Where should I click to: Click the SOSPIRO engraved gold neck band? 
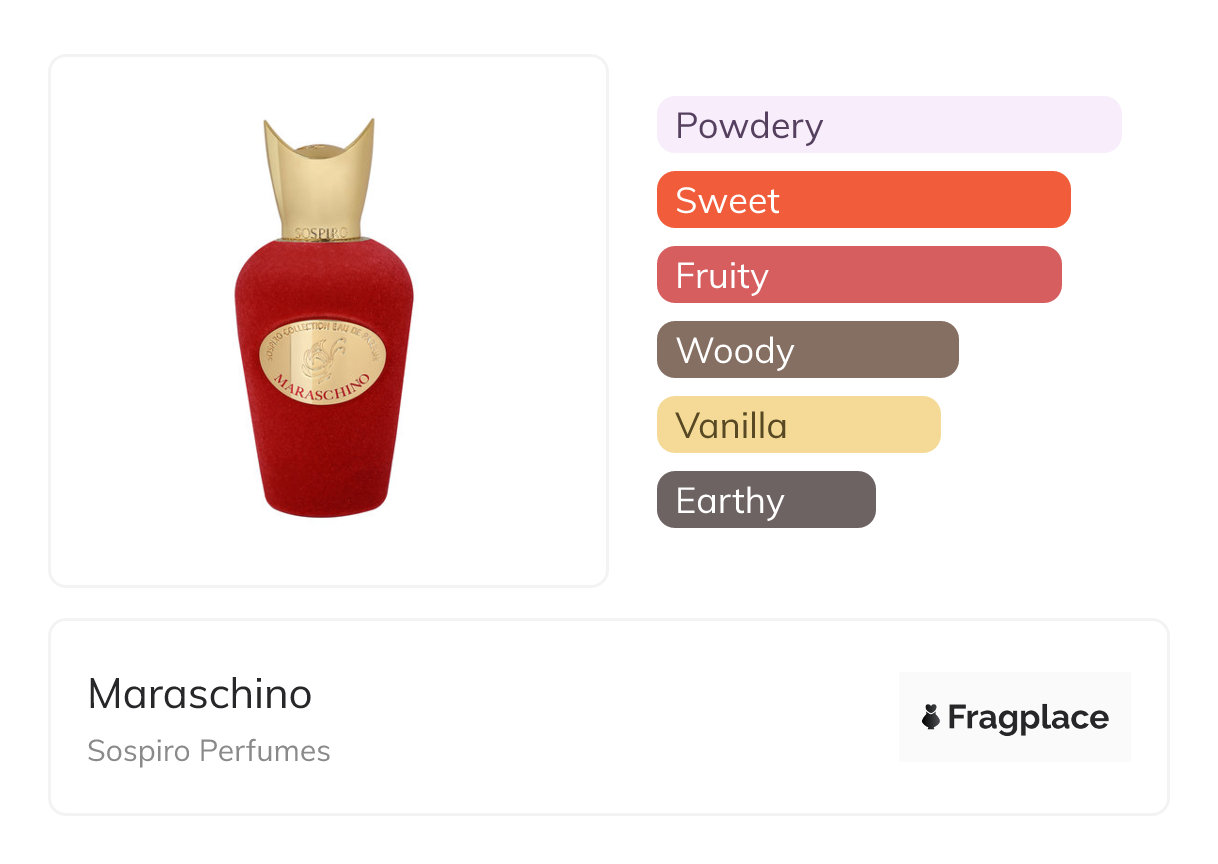point(321,232)
